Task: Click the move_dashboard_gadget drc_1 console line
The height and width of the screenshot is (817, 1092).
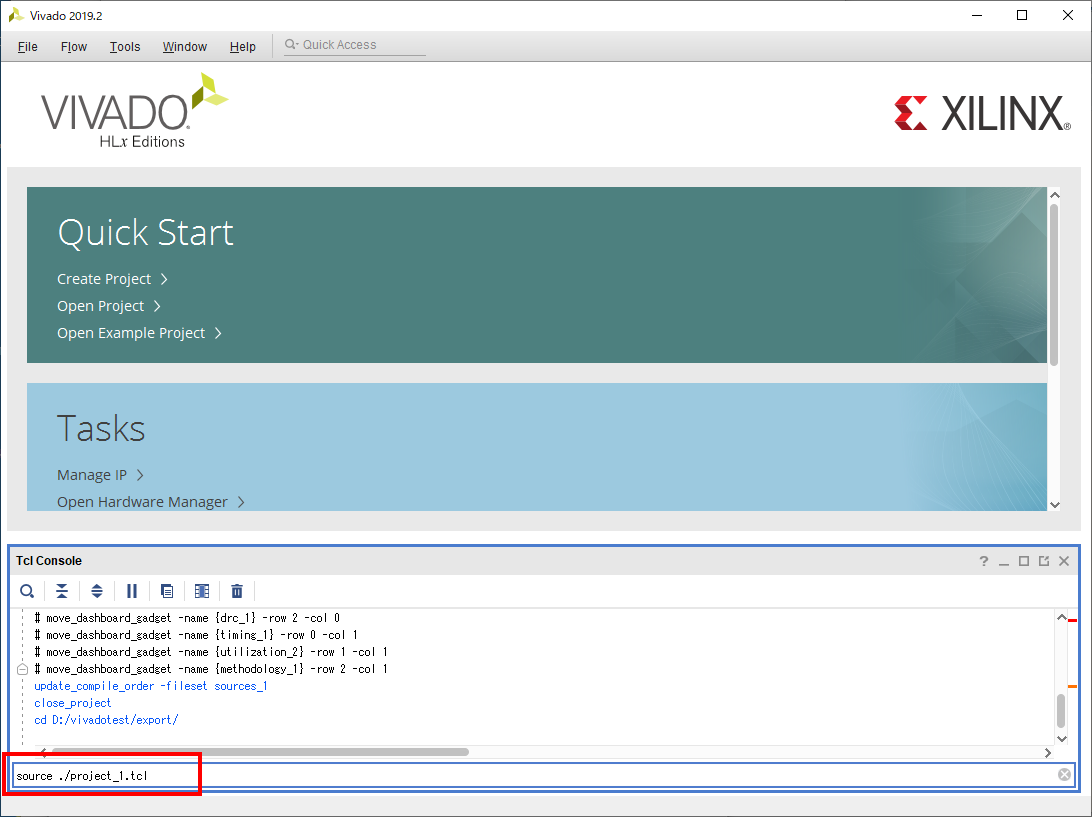Action: click(x=187, y=618)
